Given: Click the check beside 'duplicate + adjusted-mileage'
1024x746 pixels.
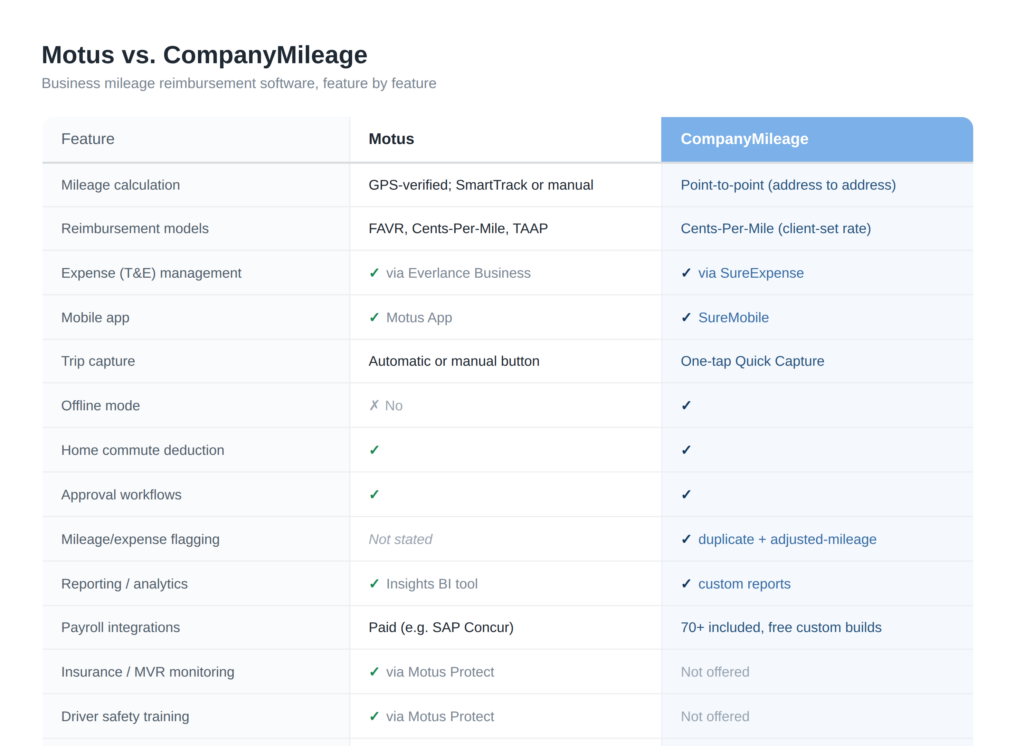Looking at the screenshot, I should pyautogui.click(x=686, y=540).
